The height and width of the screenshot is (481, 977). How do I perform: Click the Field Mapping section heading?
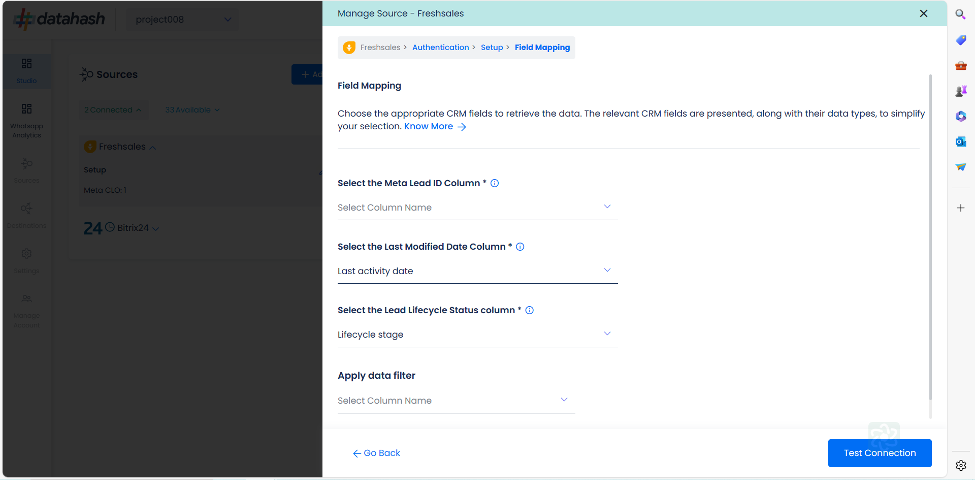[369, 86]
